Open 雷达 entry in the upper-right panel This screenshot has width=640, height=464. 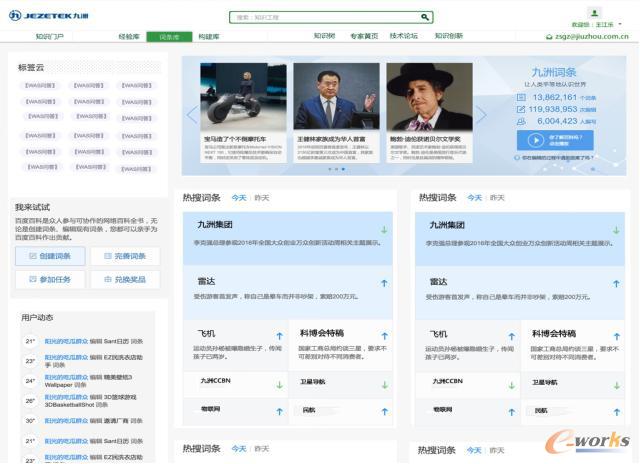point(438,282)
